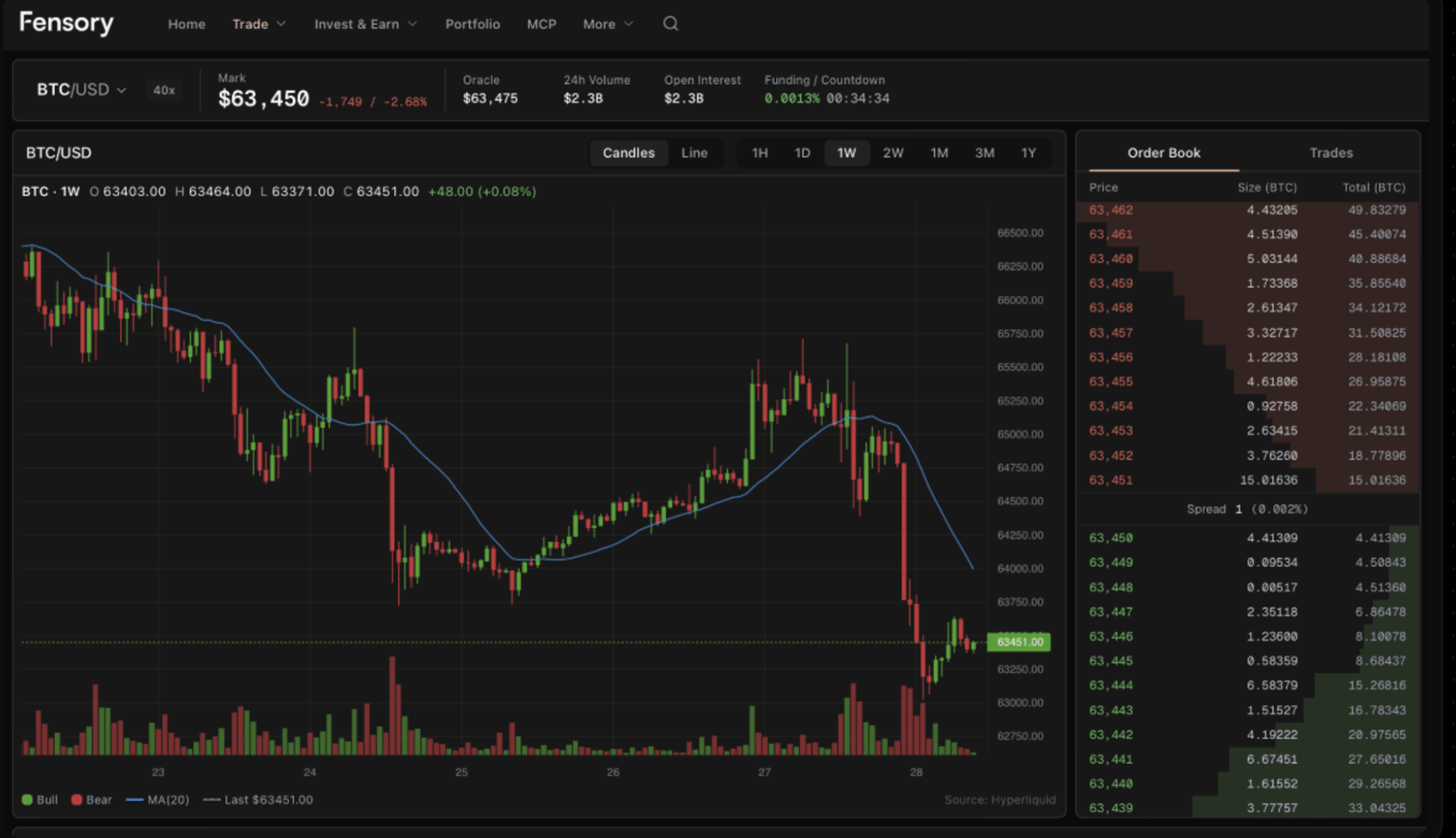Select the 1H timeframe

[760, 153]
